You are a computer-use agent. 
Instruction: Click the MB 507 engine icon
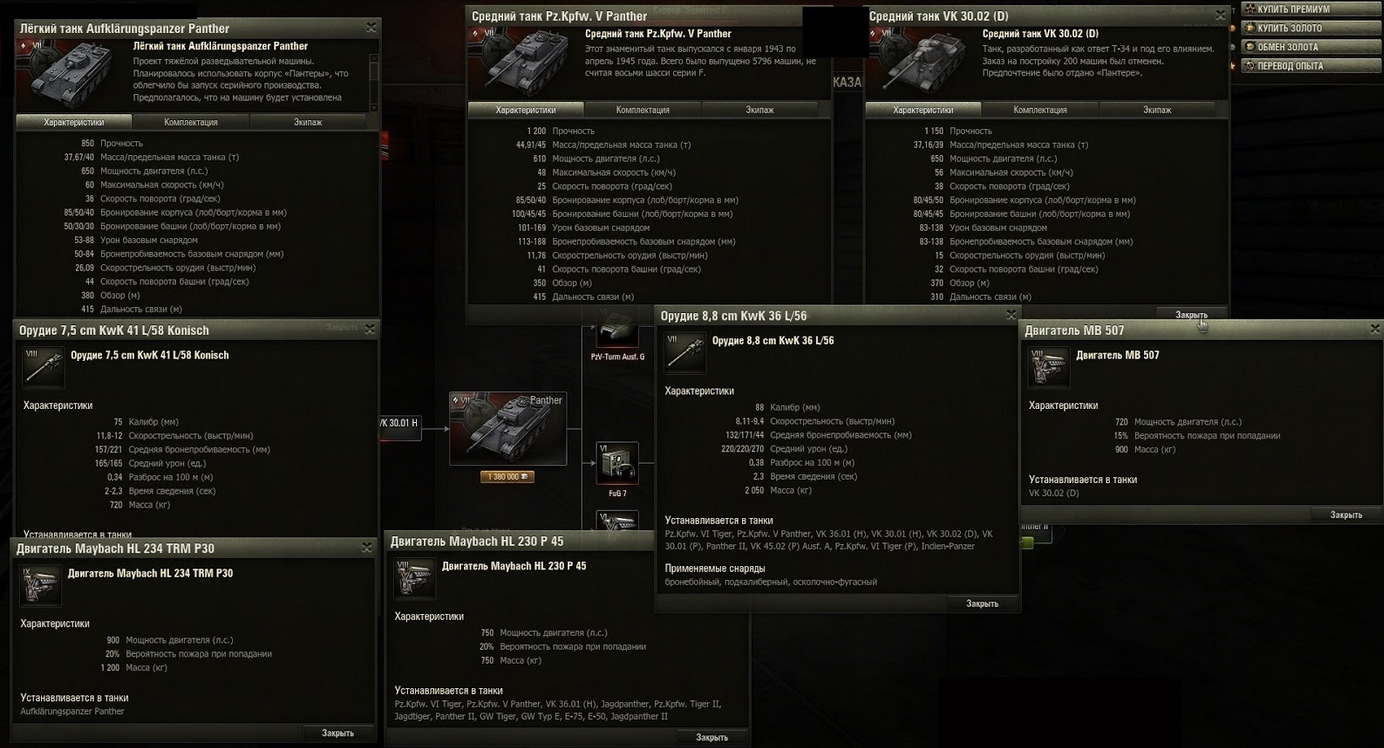click(x=1049, y=368)
